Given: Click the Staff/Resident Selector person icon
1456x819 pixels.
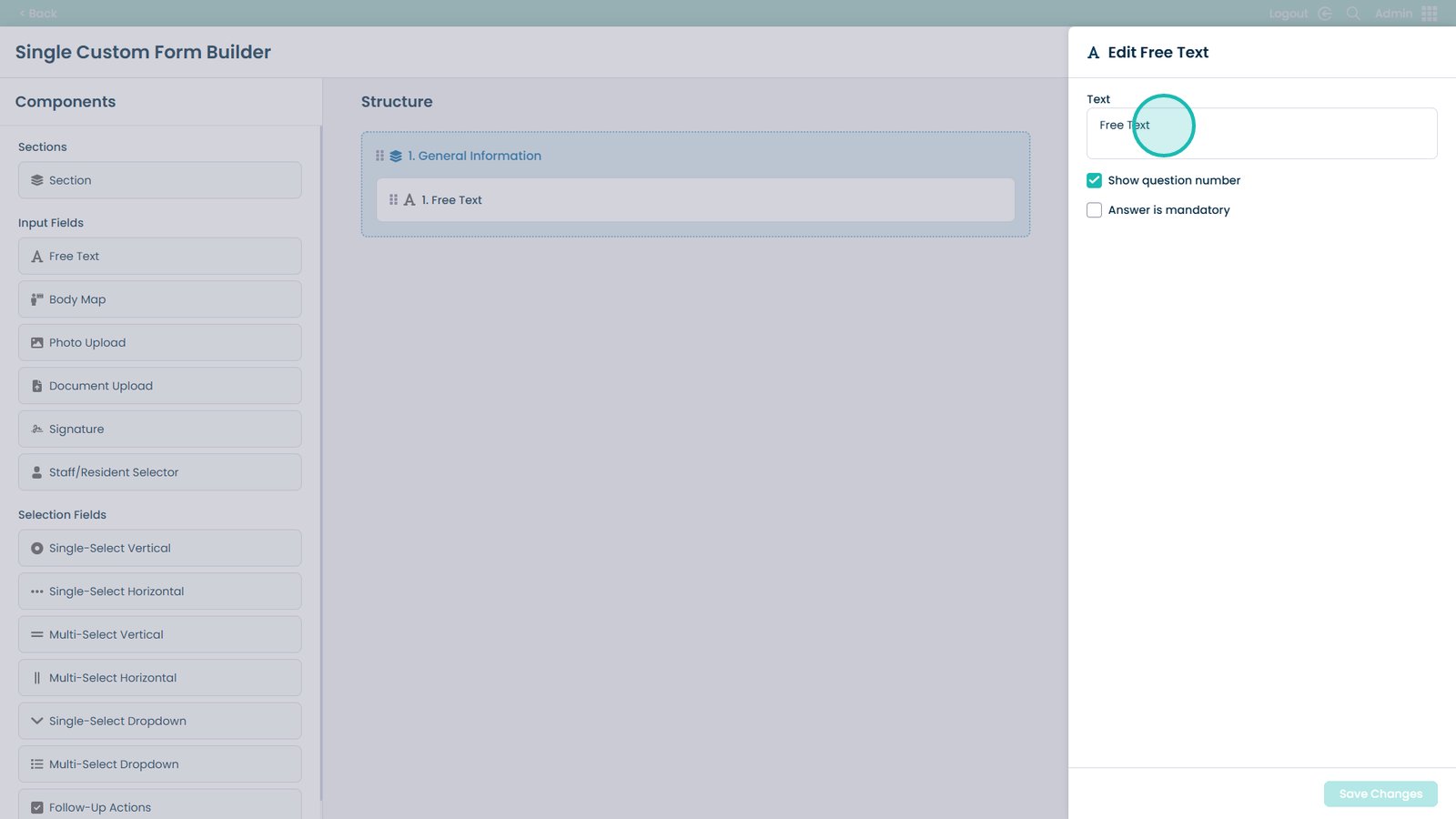Looking at the screenshot, I should tap(37, 472).
